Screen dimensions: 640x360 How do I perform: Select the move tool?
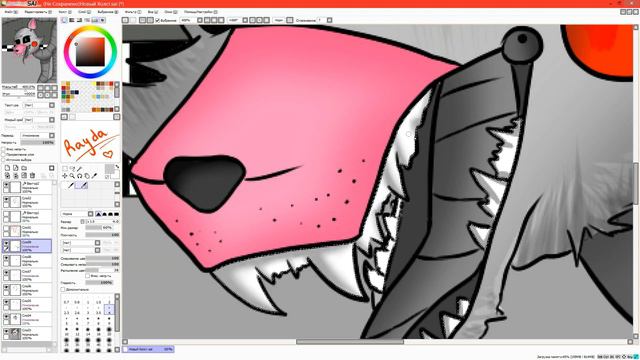click(64, 176)
